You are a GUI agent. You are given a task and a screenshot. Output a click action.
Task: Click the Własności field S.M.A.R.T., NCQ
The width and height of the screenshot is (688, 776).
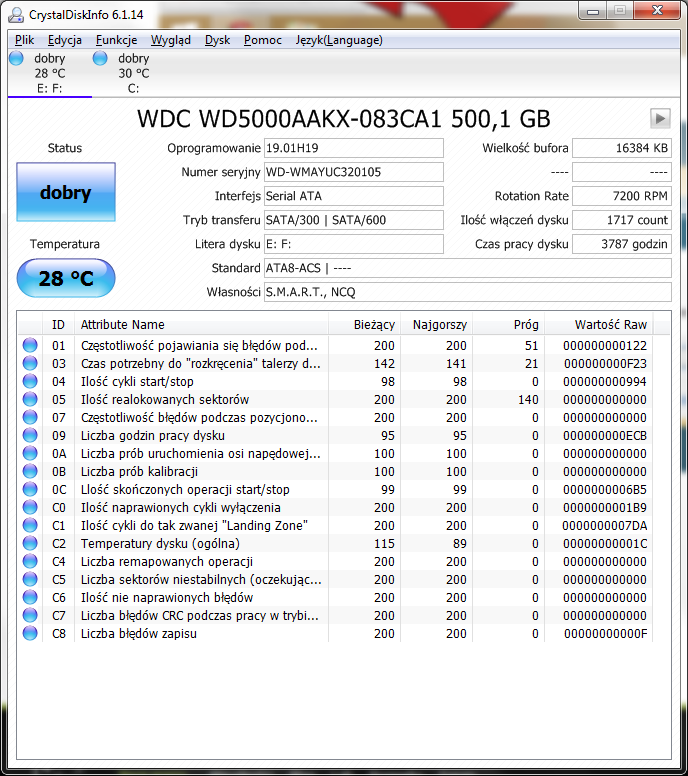[467, 292]
